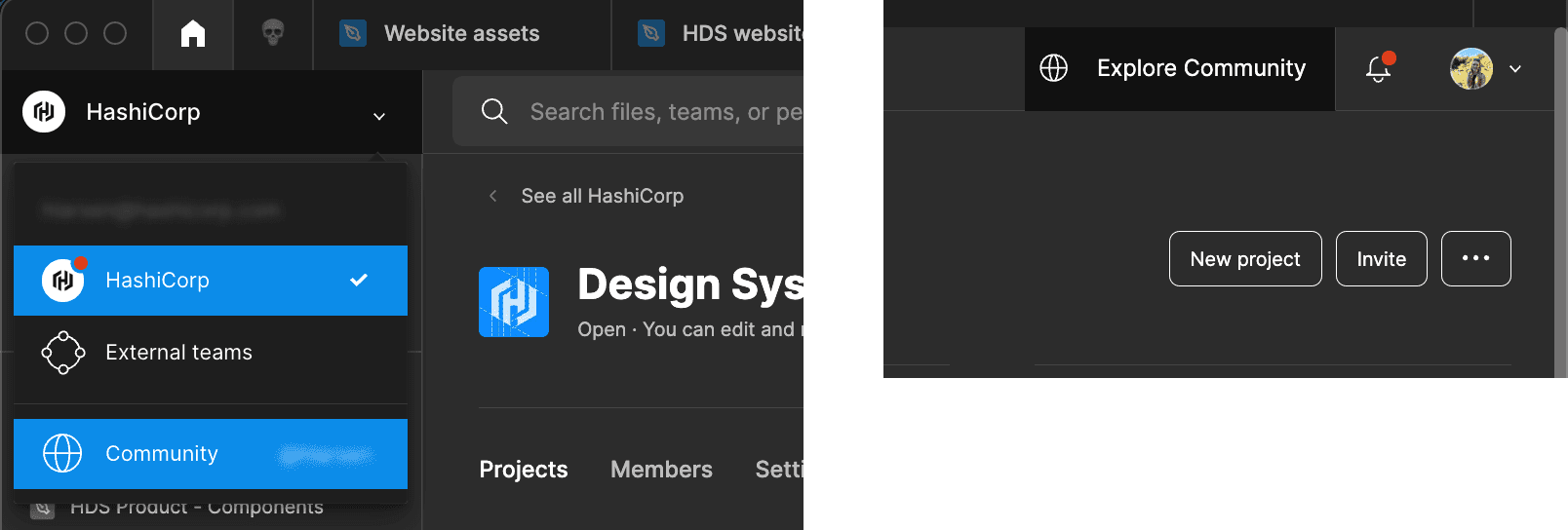Open the skull icon tab
The height and width of the screenshot is (530, 1568).
[273, 34]
